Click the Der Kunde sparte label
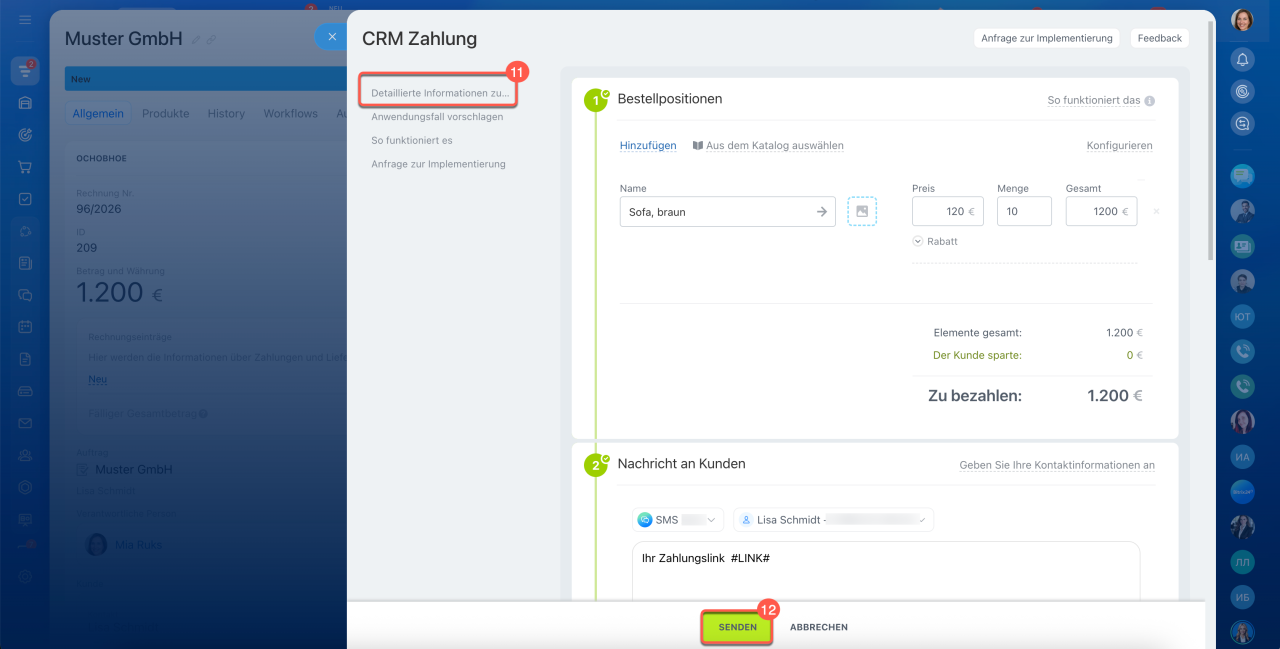1280x649 pixels. pos(977,355)
